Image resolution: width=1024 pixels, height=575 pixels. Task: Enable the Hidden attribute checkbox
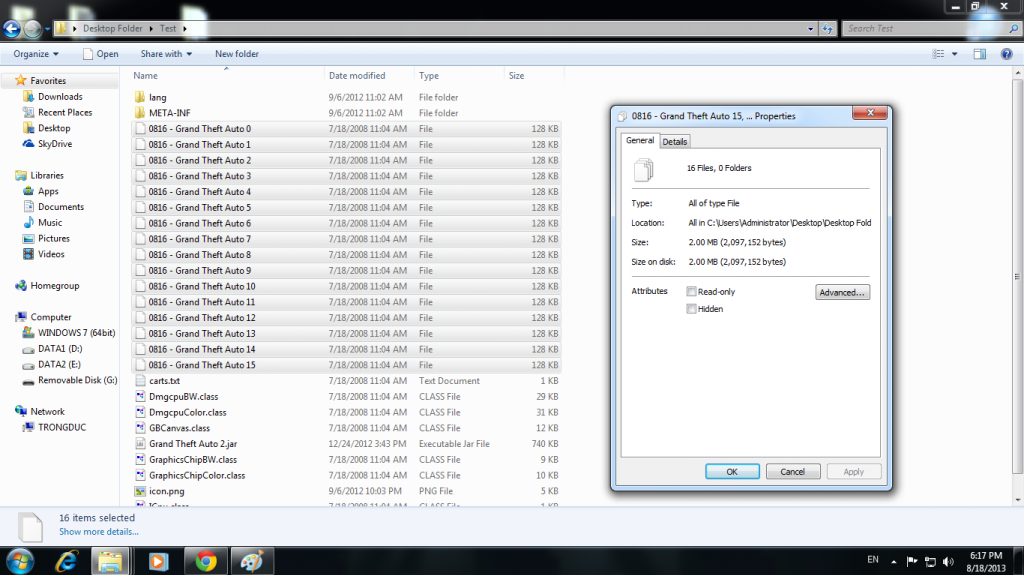[x=691, y=309]
